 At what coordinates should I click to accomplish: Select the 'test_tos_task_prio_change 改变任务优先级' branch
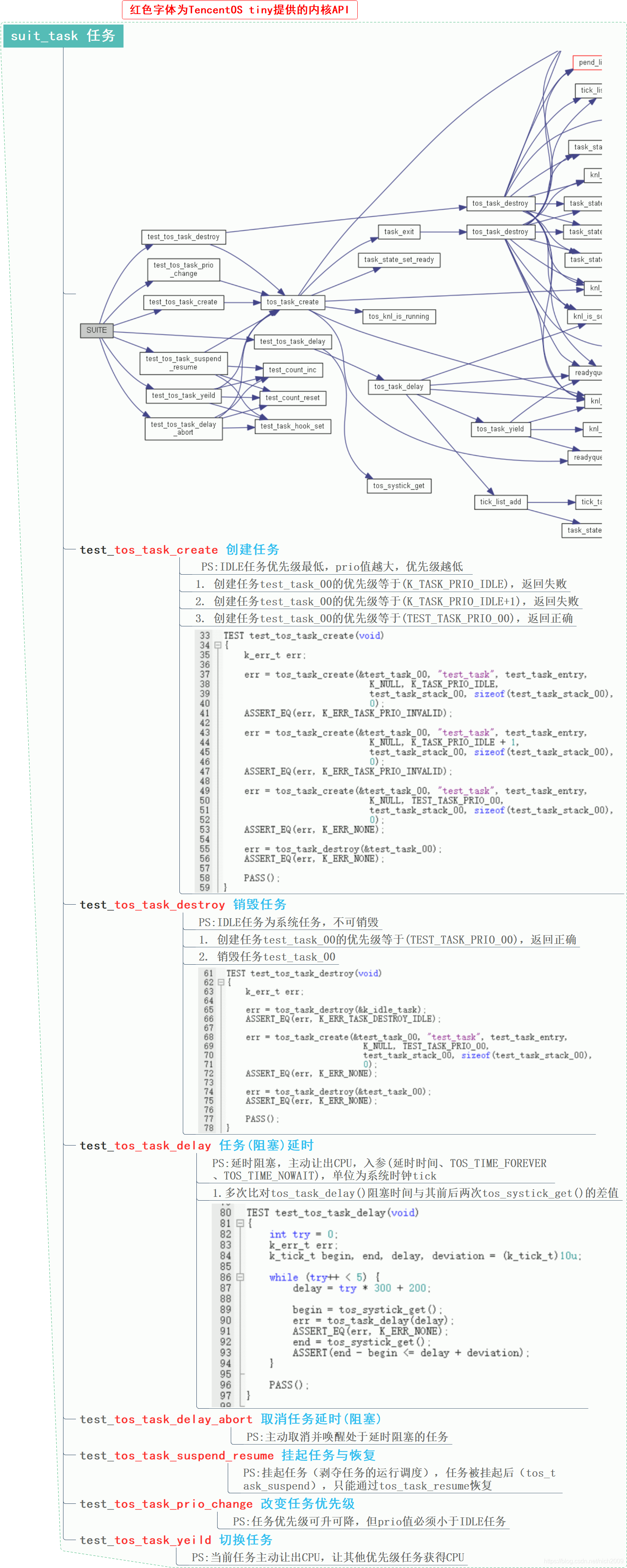click(217, 1504)
